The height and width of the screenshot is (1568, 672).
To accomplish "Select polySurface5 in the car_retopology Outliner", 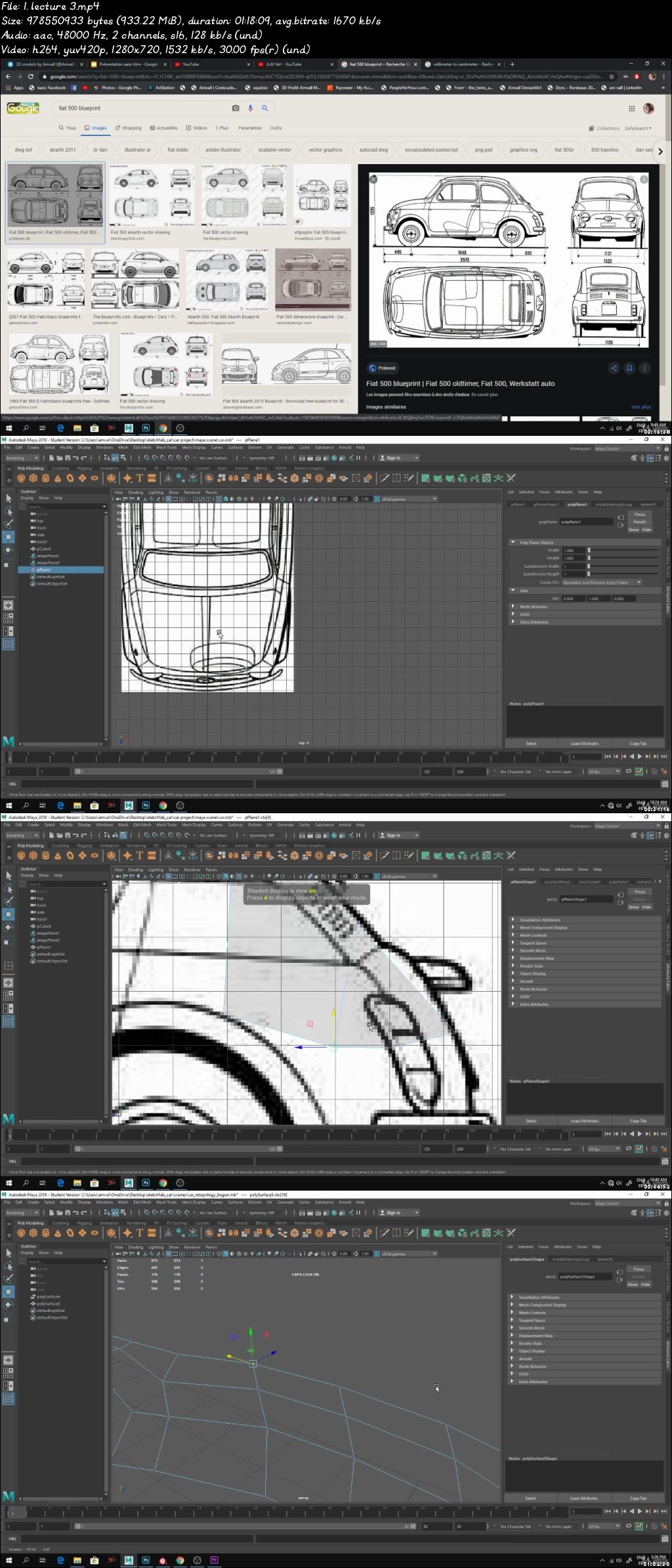I will (48, 1303).
